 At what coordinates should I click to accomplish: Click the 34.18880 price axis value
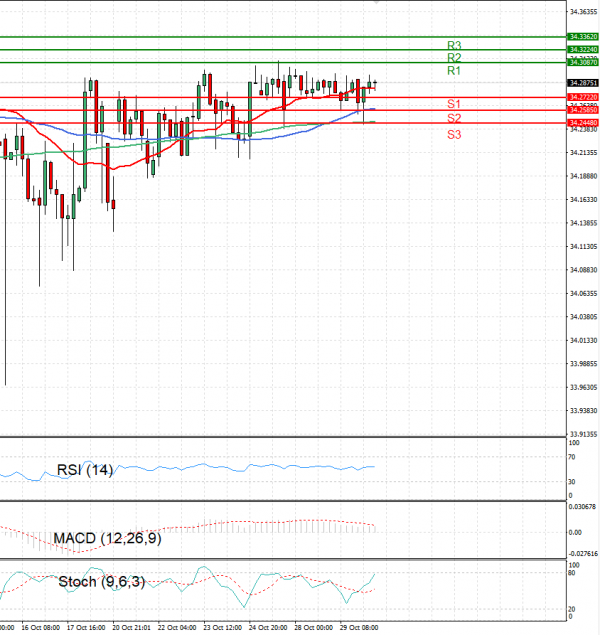coord(583,176)
